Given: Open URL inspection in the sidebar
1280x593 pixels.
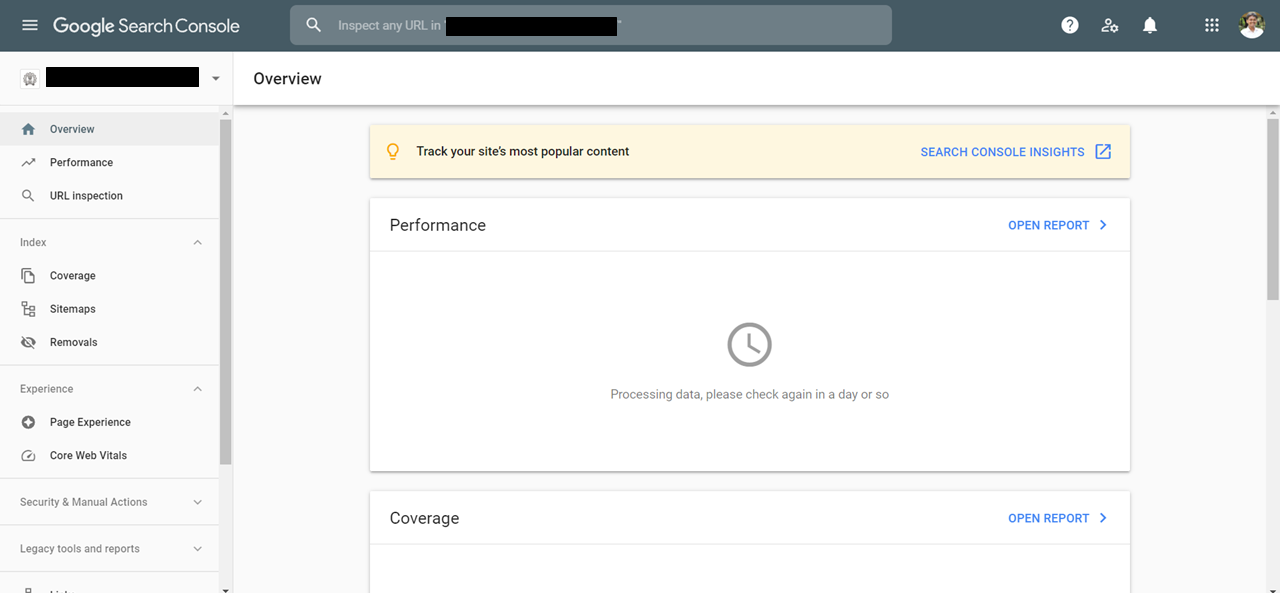Looking at the screenshot, I should (x=109, y=196).
